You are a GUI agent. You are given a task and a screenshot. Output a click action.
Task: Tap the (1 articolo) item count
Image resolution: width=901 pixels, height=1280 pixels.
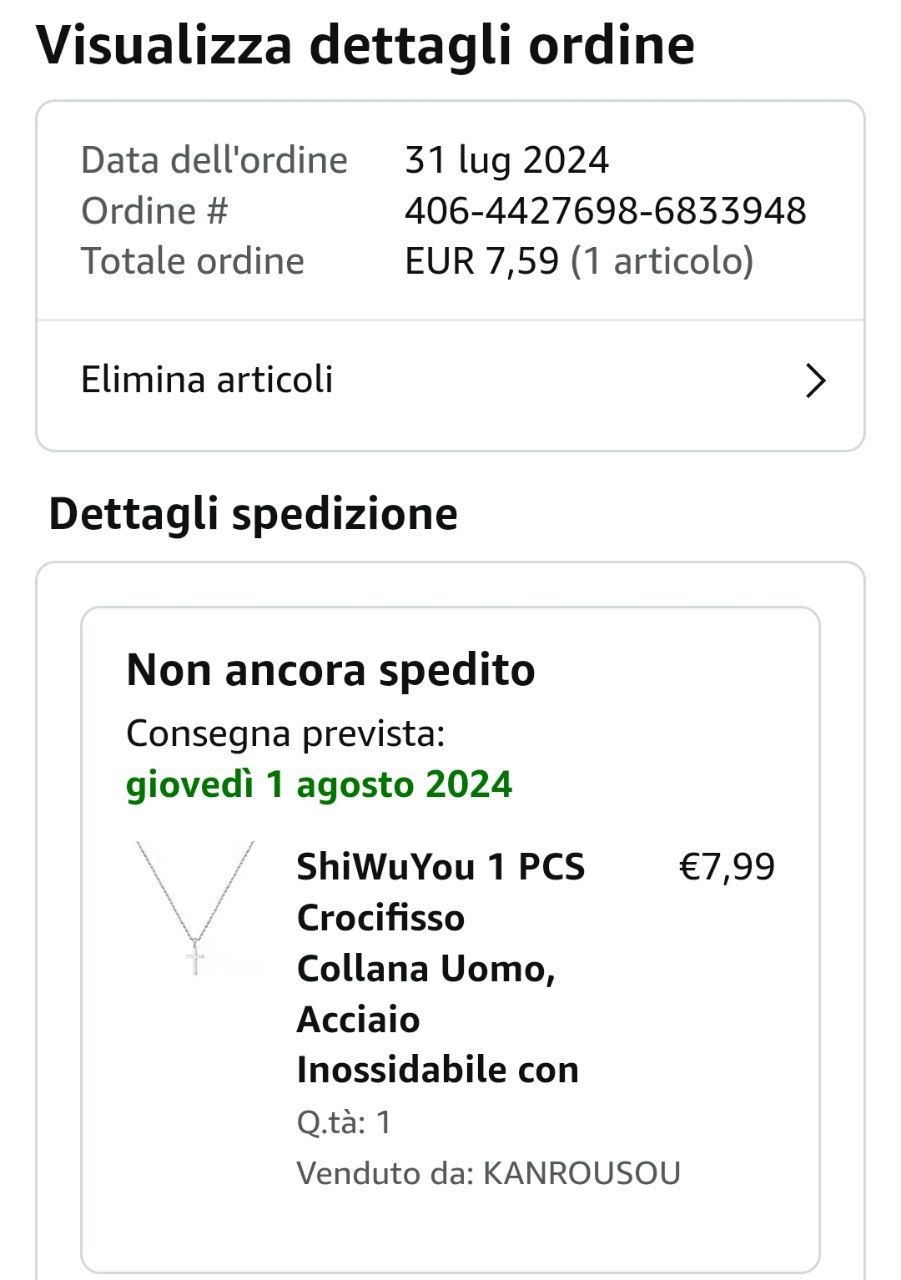tap(661, 261)
